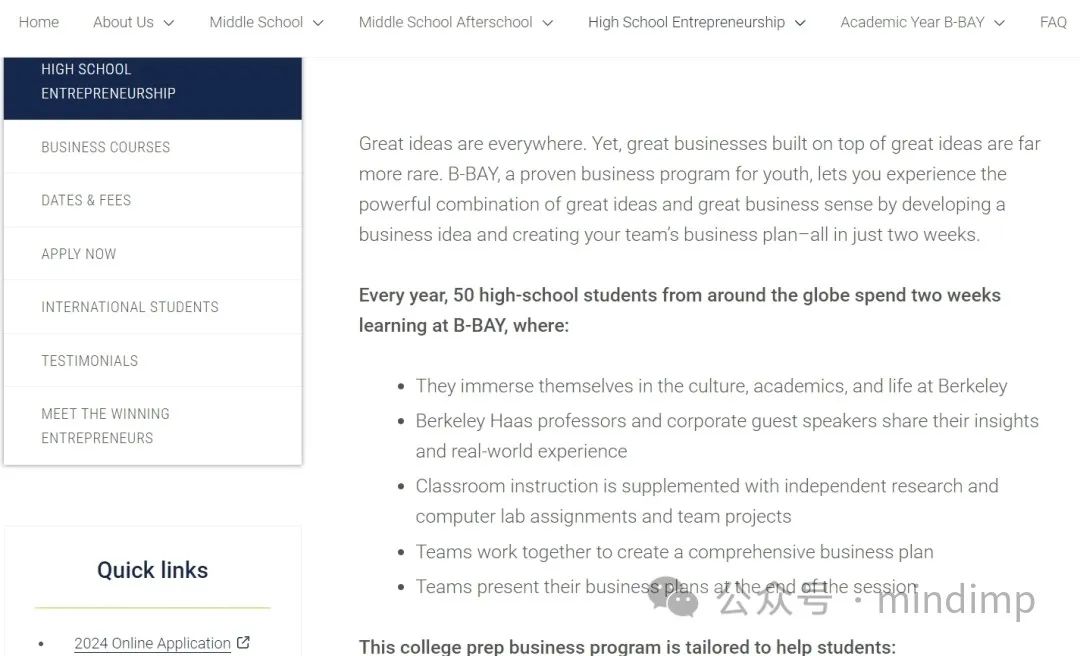Open Dates & Fees sidebar item
The height and width of the screenshot is (656, 1080).
tap(153, 200)
